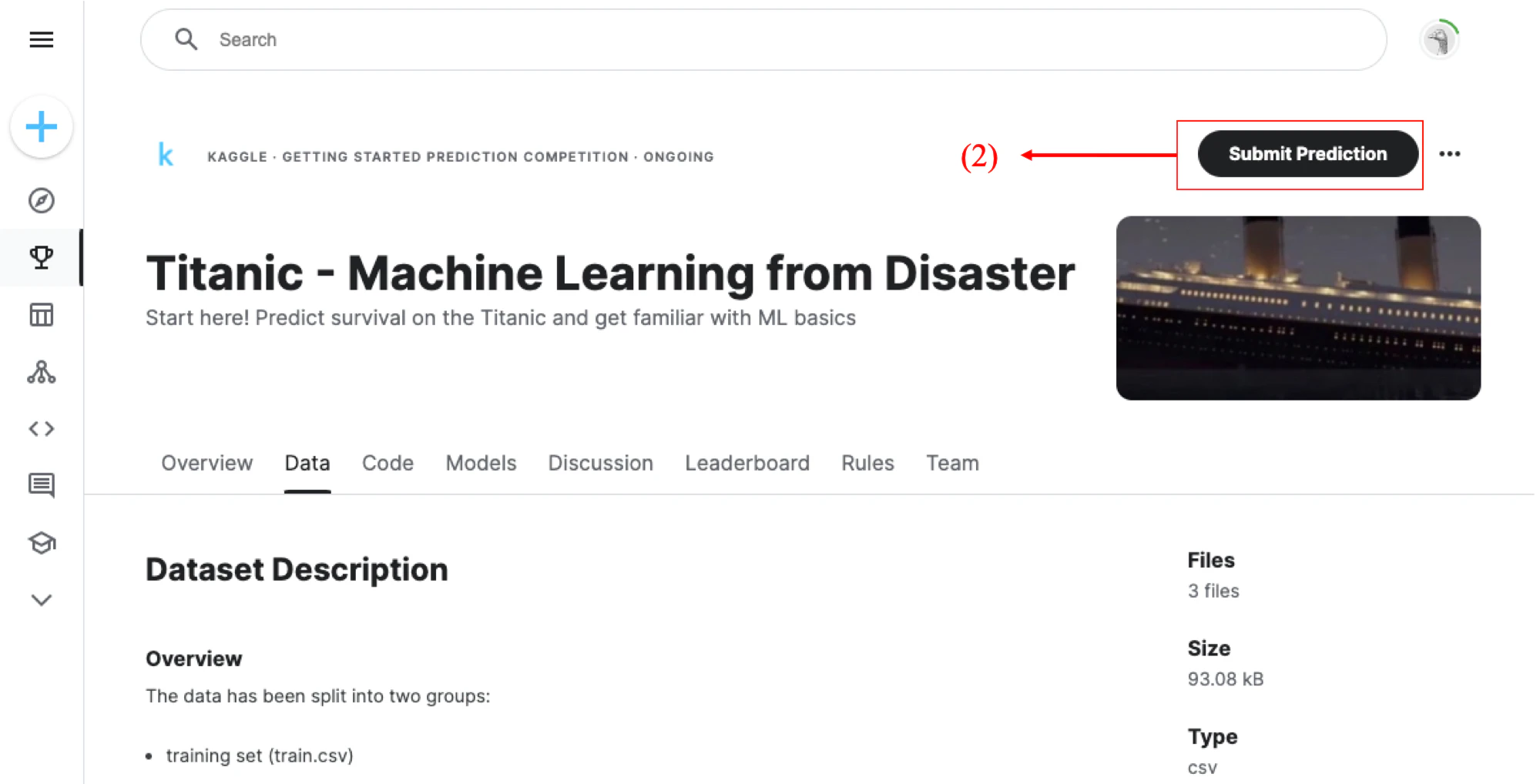1540x784 pixels.
Task: Open Models network icon in sidebar
Action: (42, 372)
